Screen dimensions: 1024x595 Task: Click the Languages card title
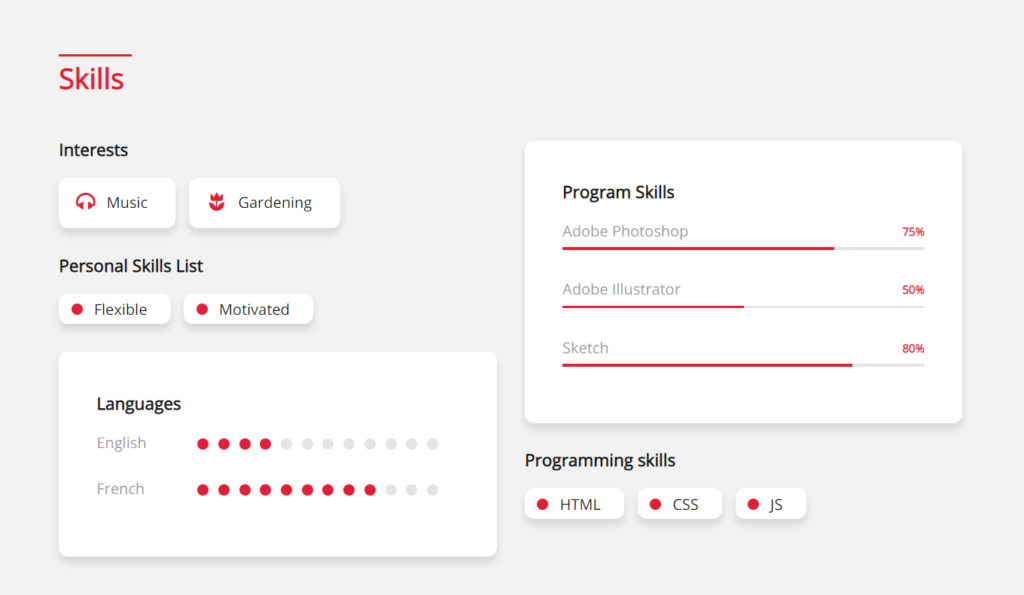tap(138, 404)
